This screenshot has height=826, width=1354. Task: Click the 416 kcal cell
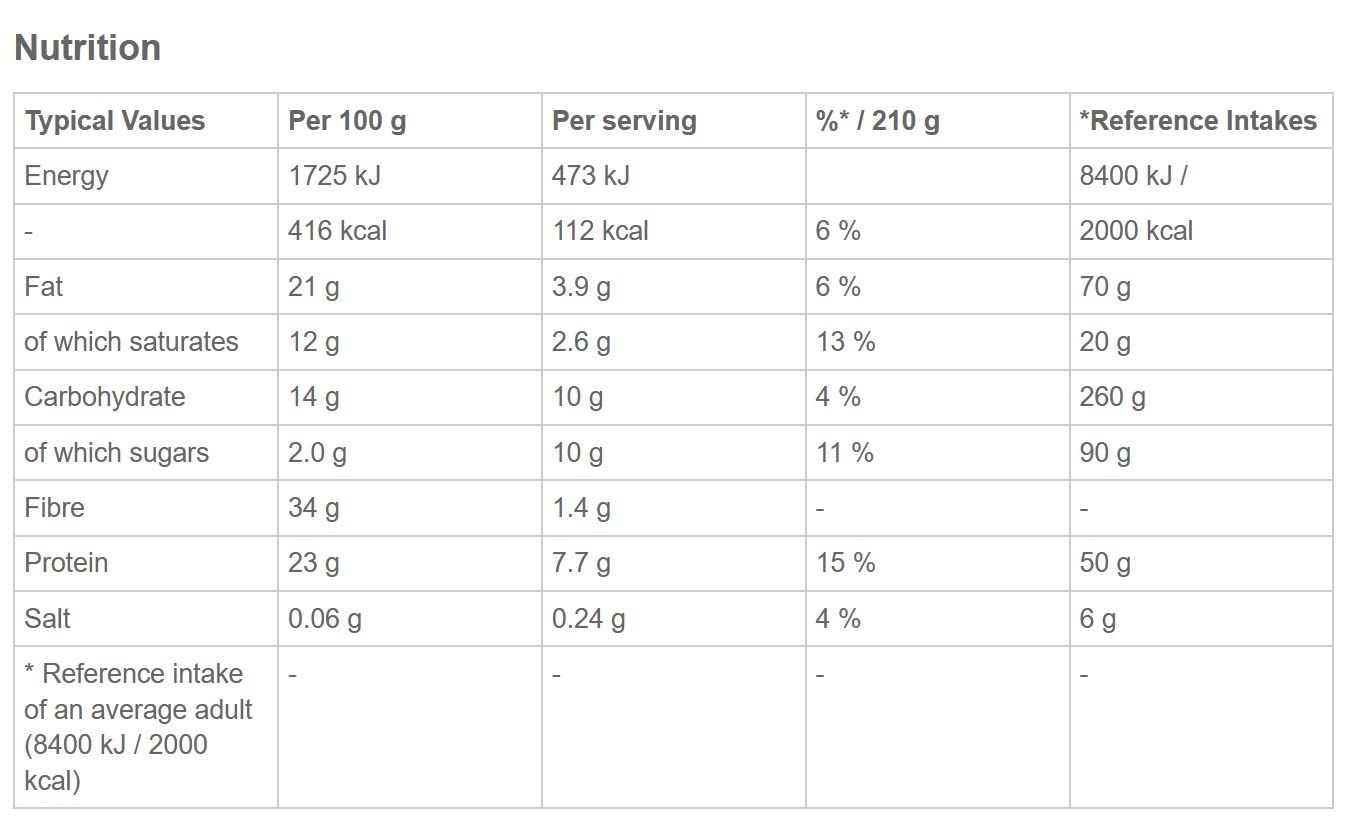click(x=337, y=231)
